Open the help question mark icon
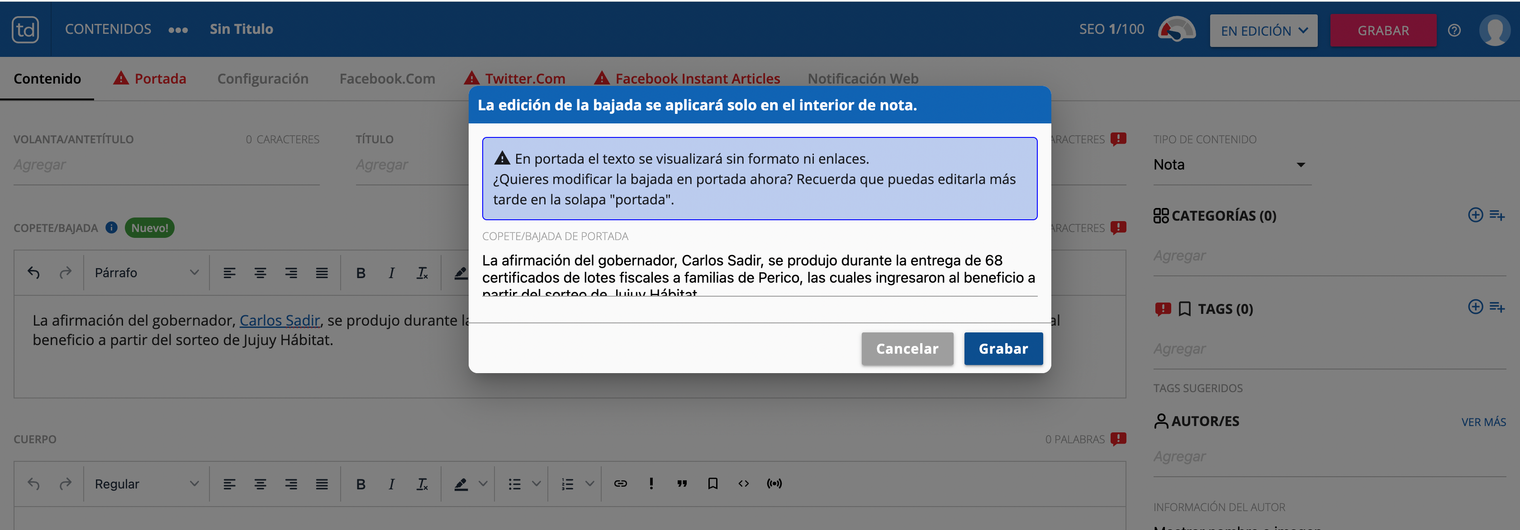Screen dimensions: 1520x530 point(1454,30)
